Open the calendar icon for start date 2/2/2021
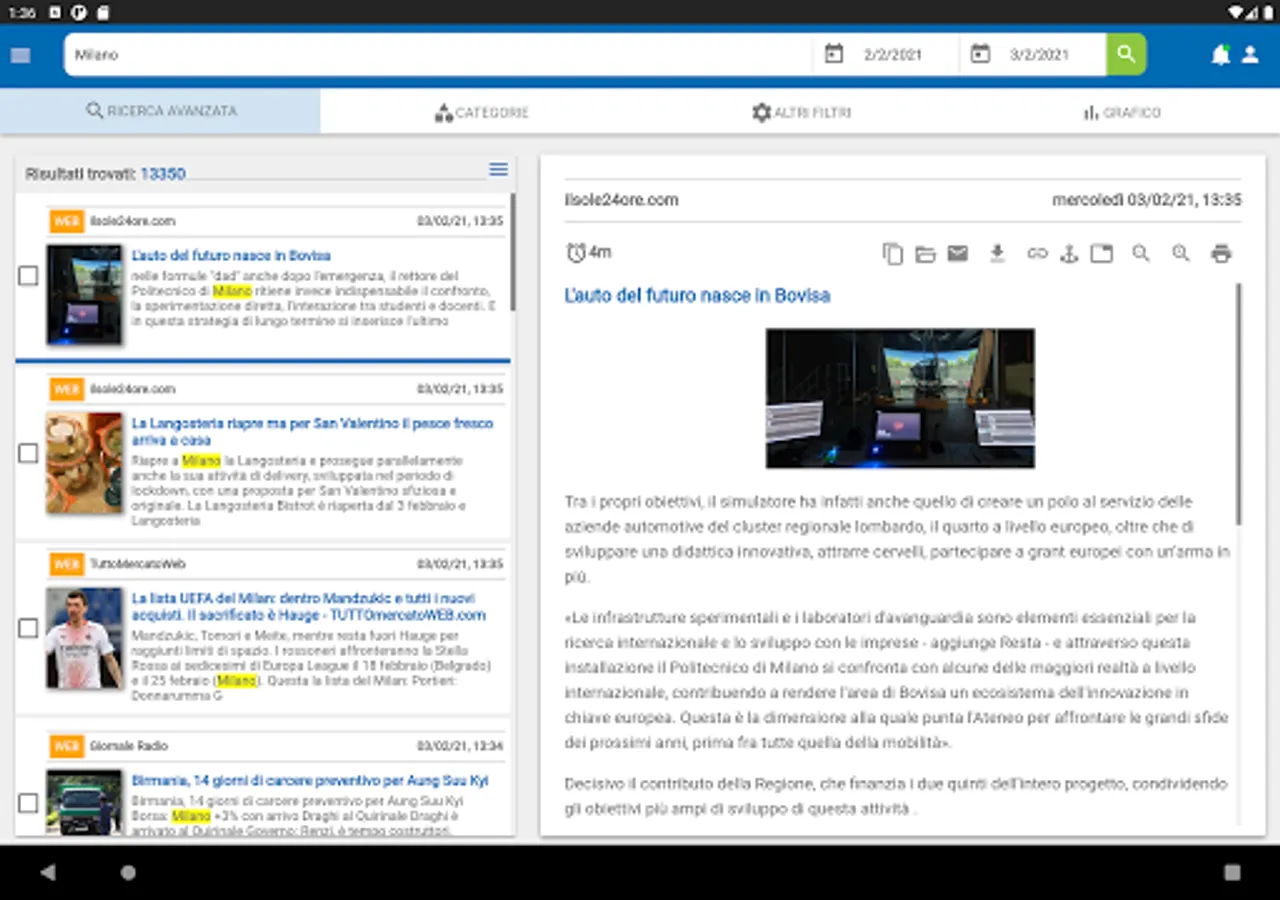The height and width of the screenshot is (900, 1280). point(834,54)
